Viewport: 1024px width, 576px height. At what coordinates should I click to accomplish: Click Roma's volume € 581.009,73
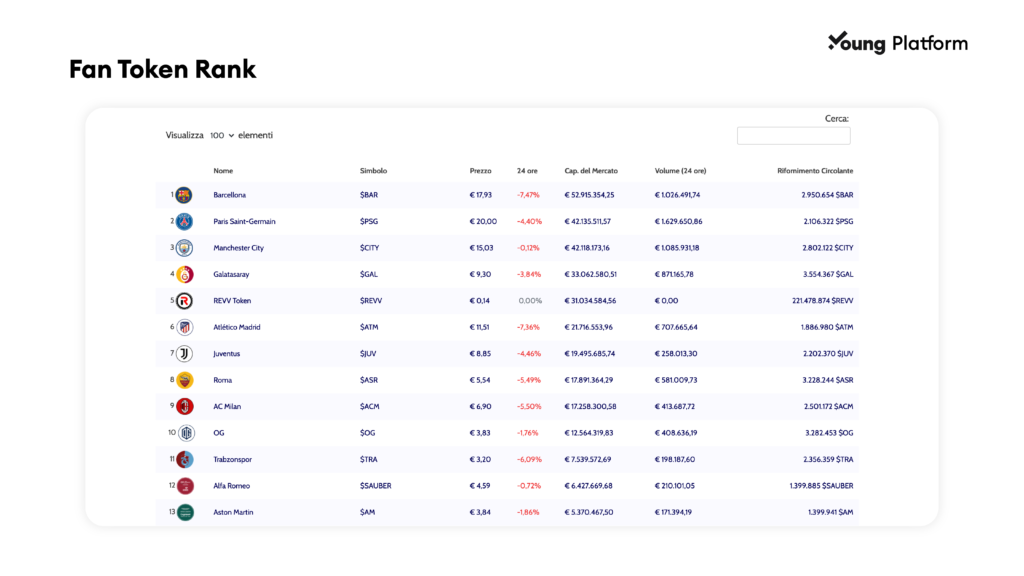tap(676, 380)
